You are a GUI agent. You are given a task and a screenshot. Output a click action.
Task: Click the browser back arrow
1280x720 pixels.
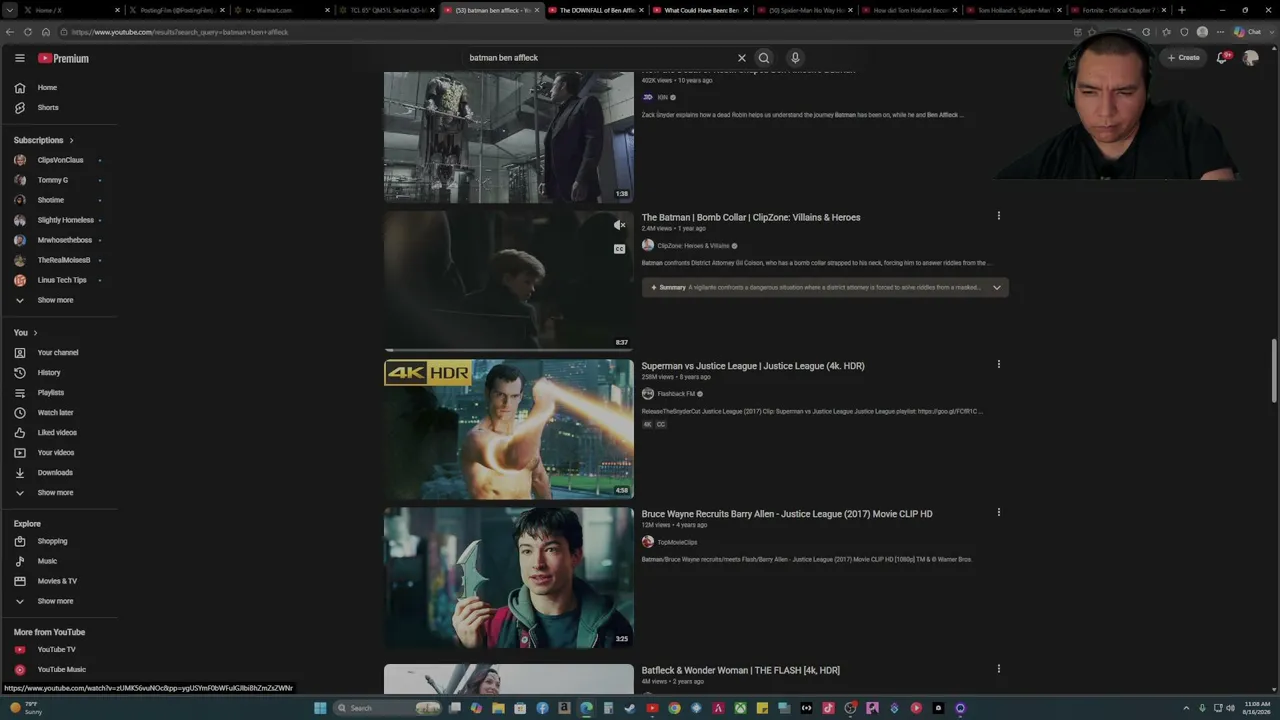tap(10, 32)
